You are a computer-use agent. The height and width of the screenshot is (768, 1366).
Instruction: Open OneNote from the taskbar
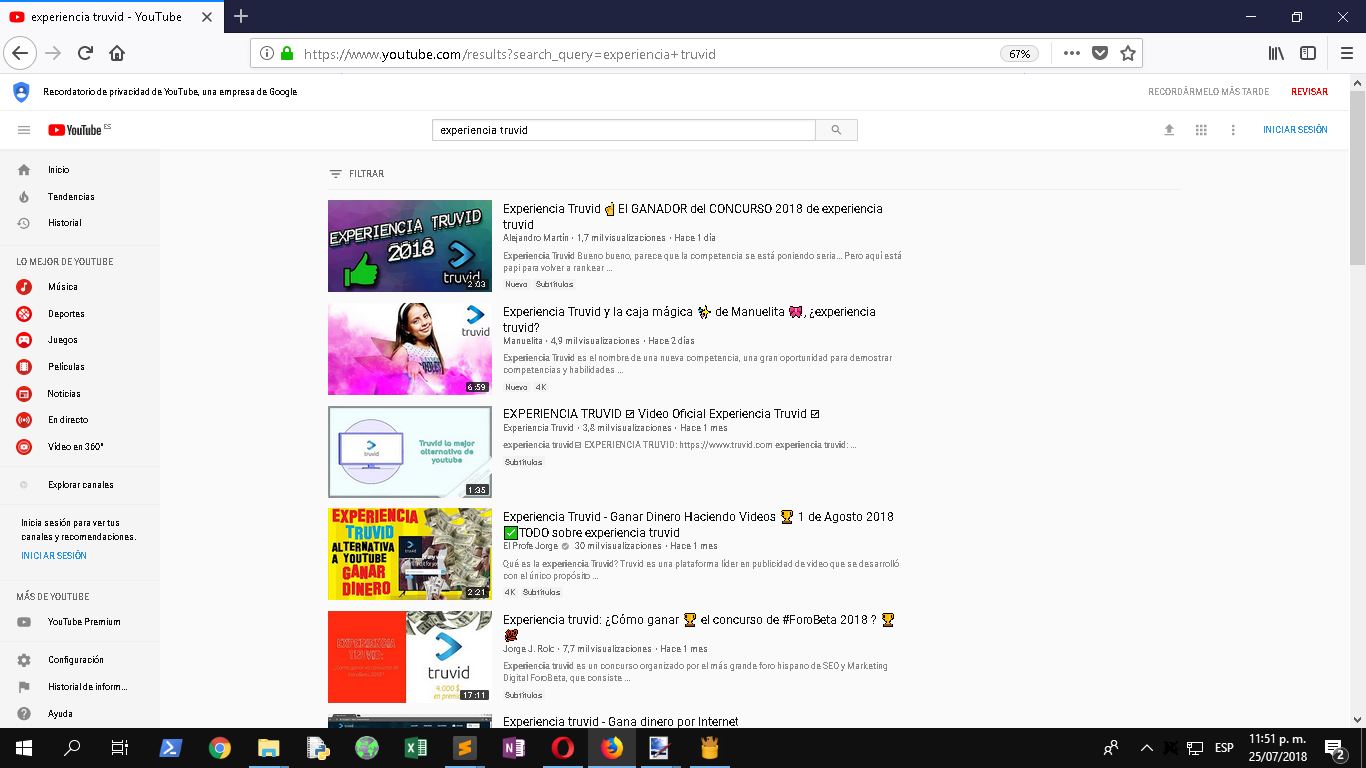click(513, 747)
